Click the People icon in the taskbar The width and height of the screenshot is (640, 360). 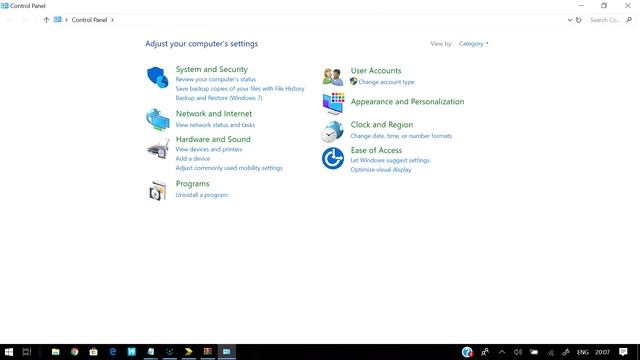(x=485, y=352)
